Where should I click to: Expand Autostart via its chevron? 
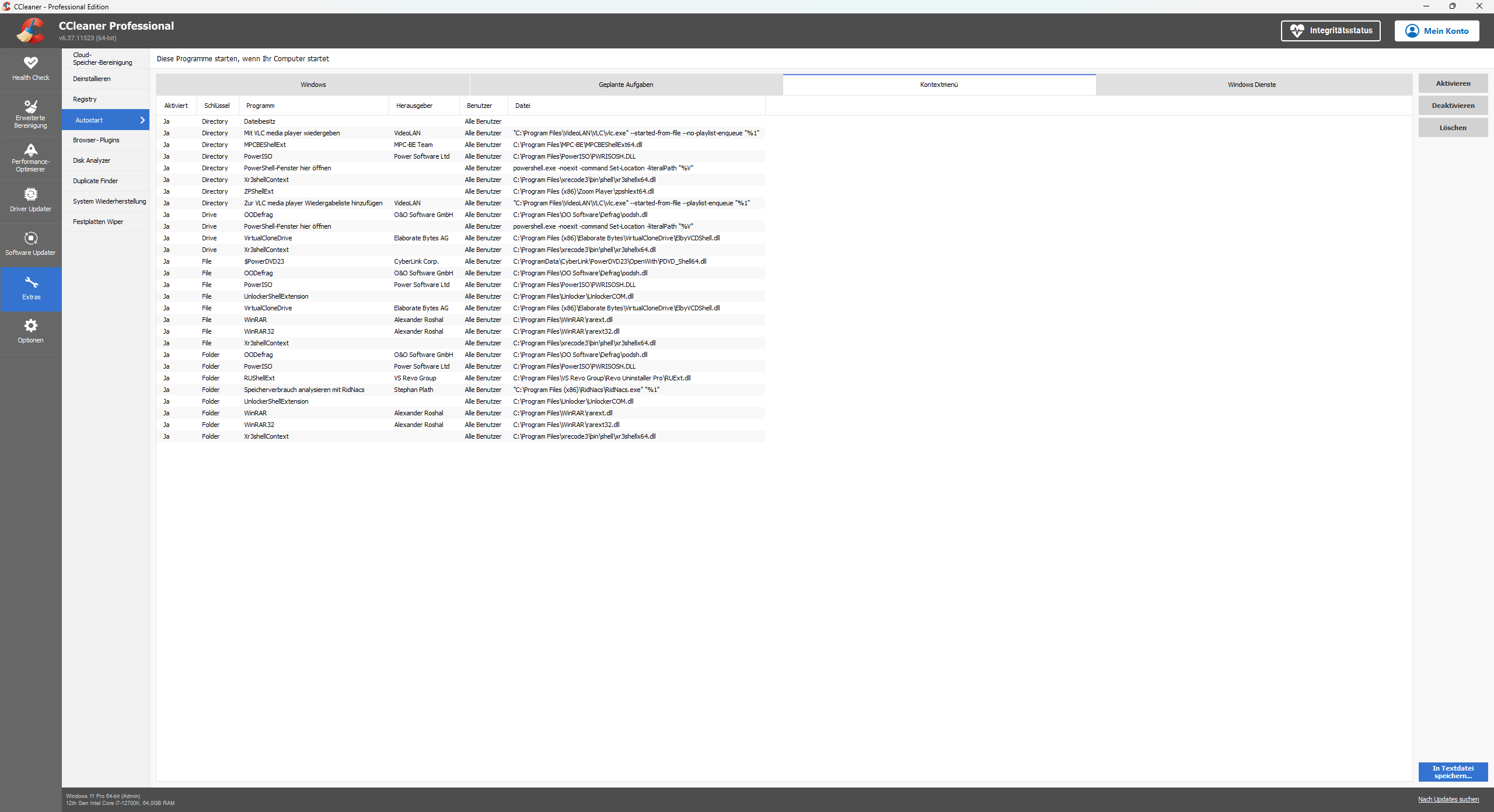click(142, 120)
